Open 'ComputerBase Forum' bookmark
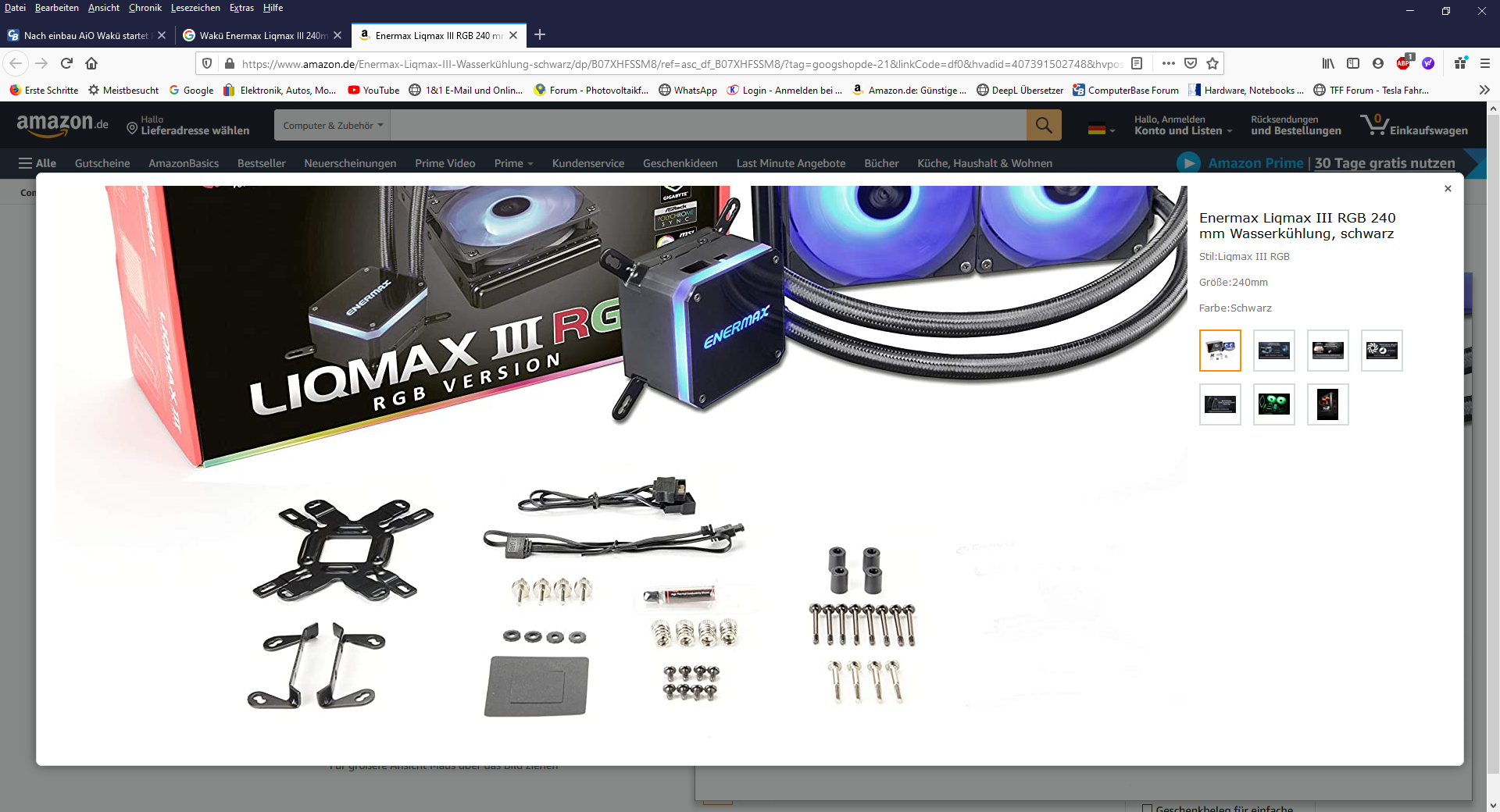 point(1125,90)
